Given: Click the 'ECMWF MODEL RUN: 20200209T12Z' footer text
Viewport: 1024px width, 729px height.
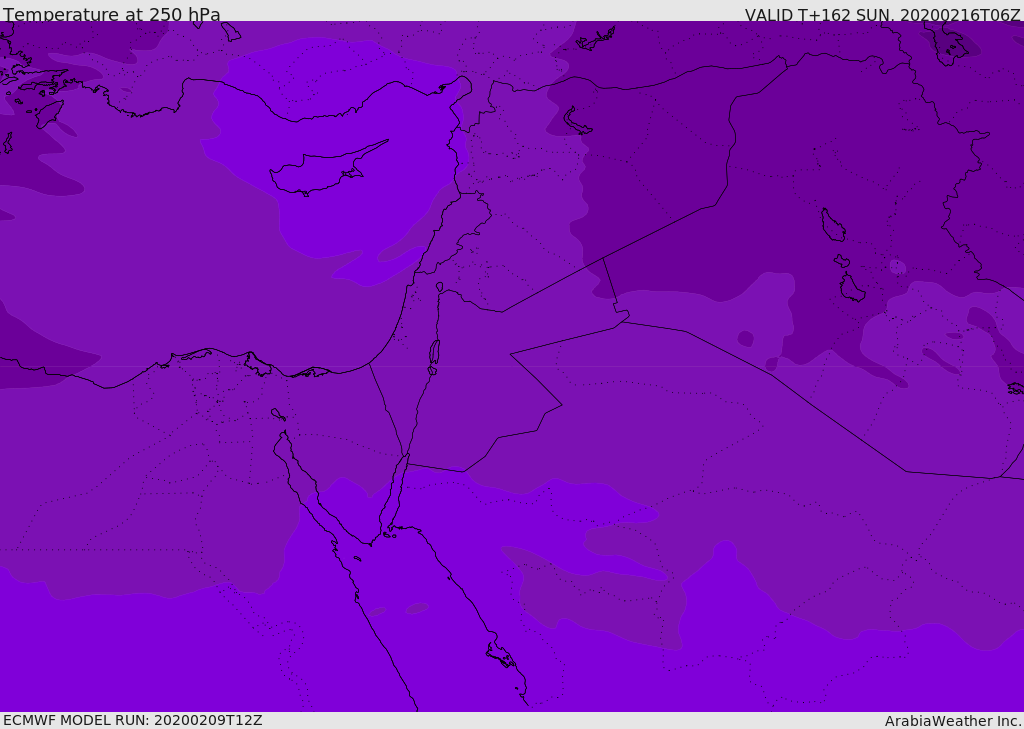Looking at the screenshot, I should tap(133, 720).
